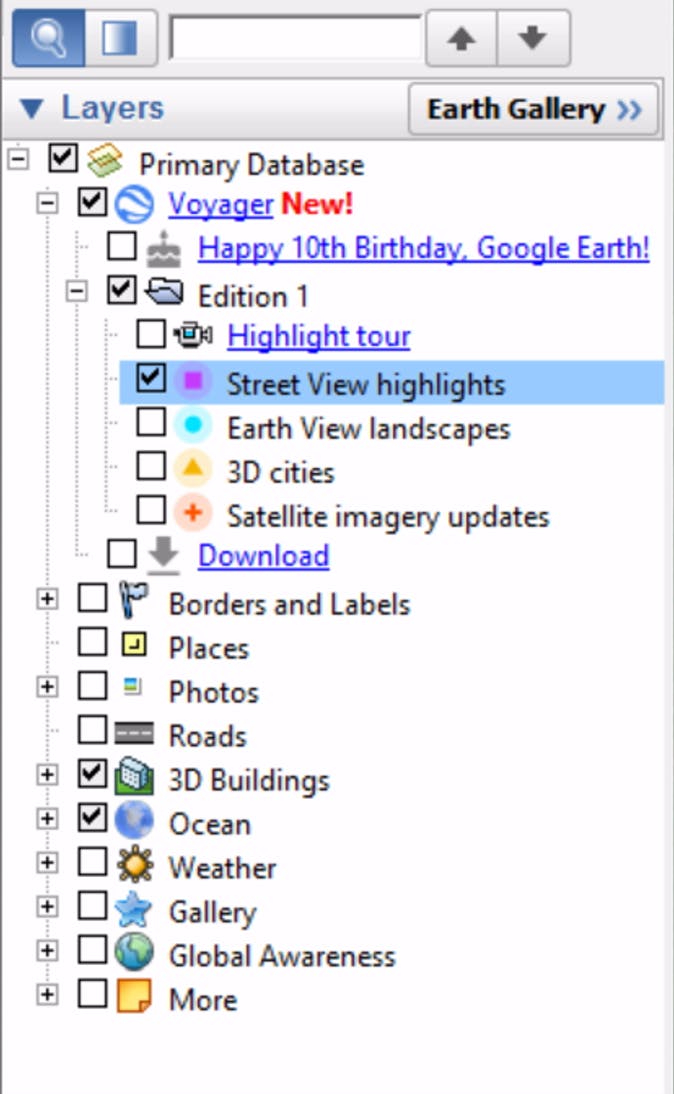Collapse the Voyager folder node

tap(46, 203)
